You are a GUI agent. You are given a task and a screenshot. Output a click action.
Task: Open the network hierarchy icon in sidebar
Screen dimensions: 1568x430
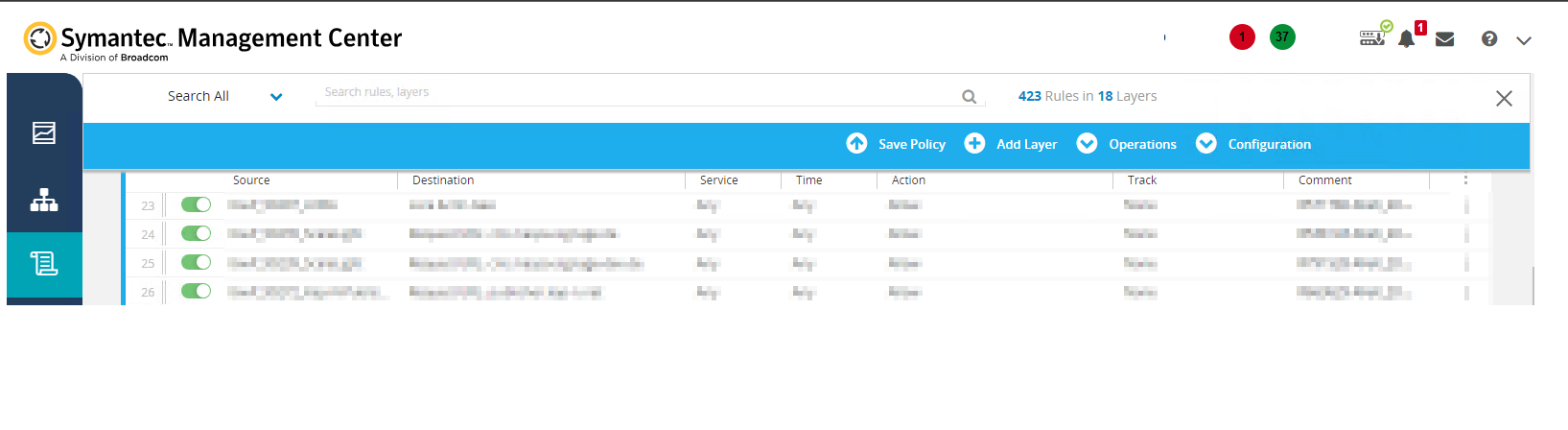click(44, 200)
